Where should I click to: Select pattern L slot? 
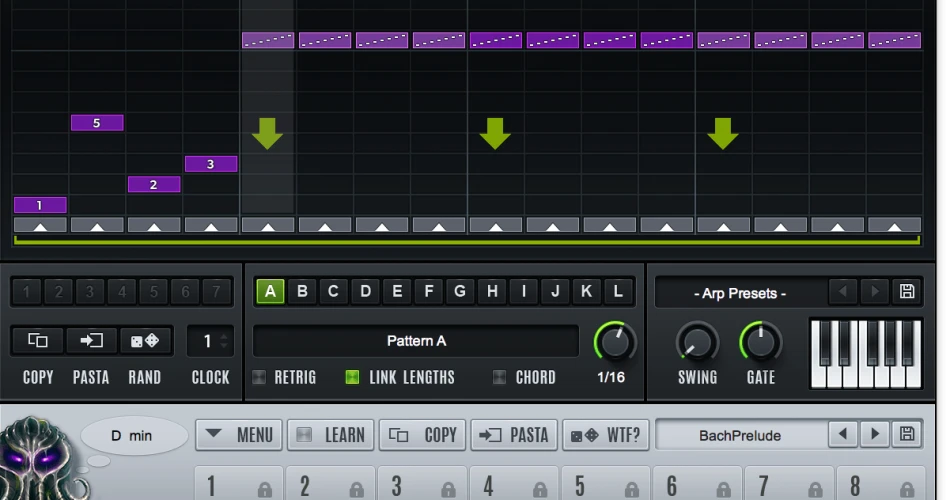pyautogui.click(x=618, y=292)
